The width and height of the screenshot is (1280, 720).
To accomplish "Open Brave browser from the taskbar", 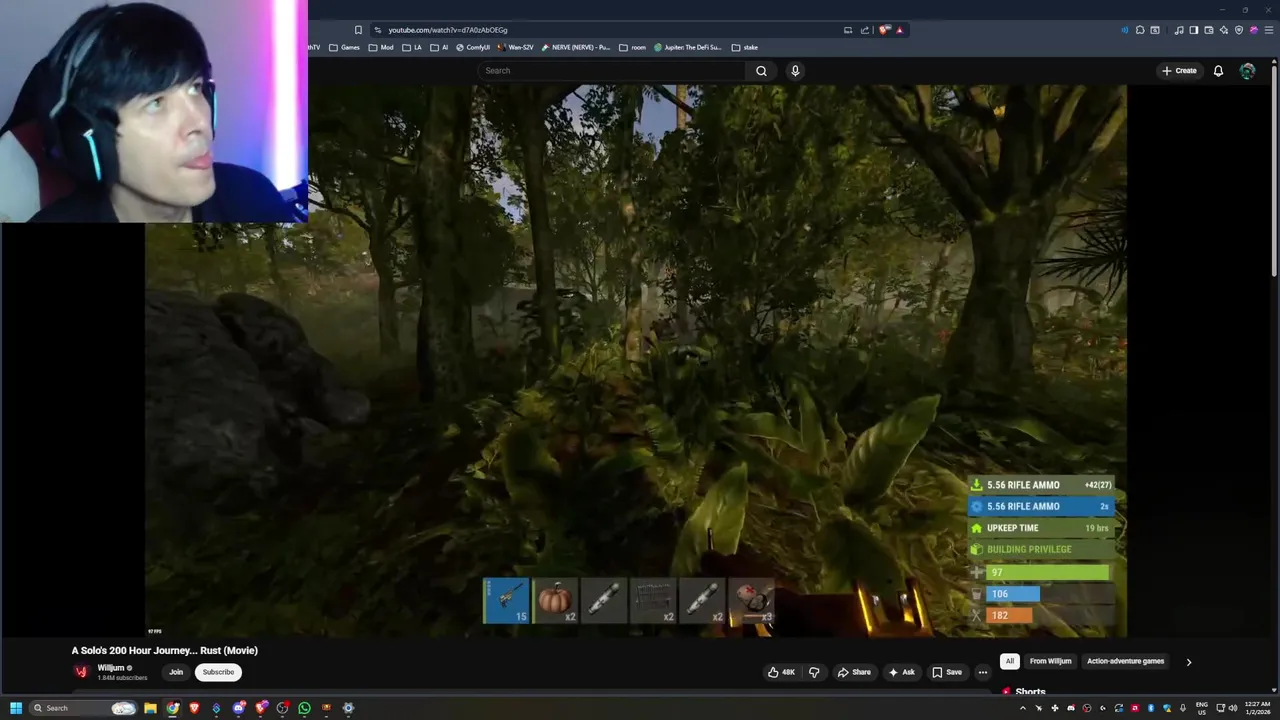I will point(194,708).
